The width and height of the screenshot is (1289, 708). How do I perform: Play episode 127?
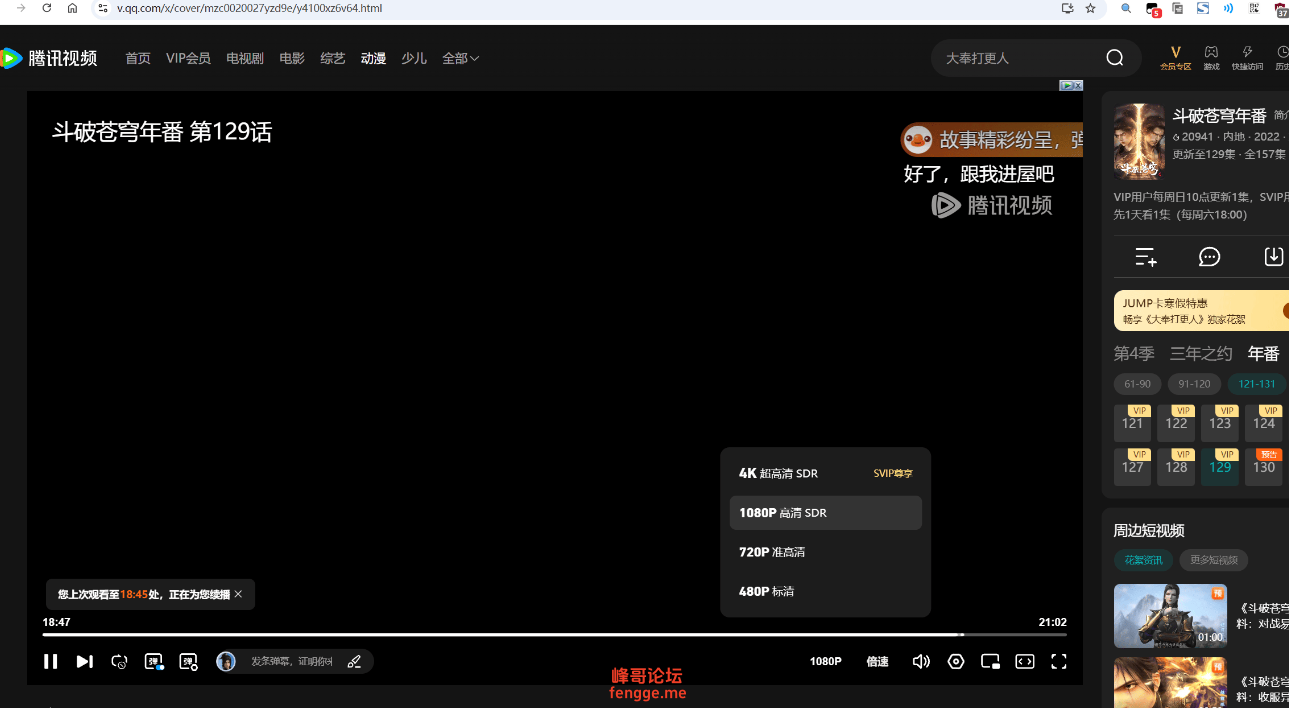click(x=1132, y=467)
